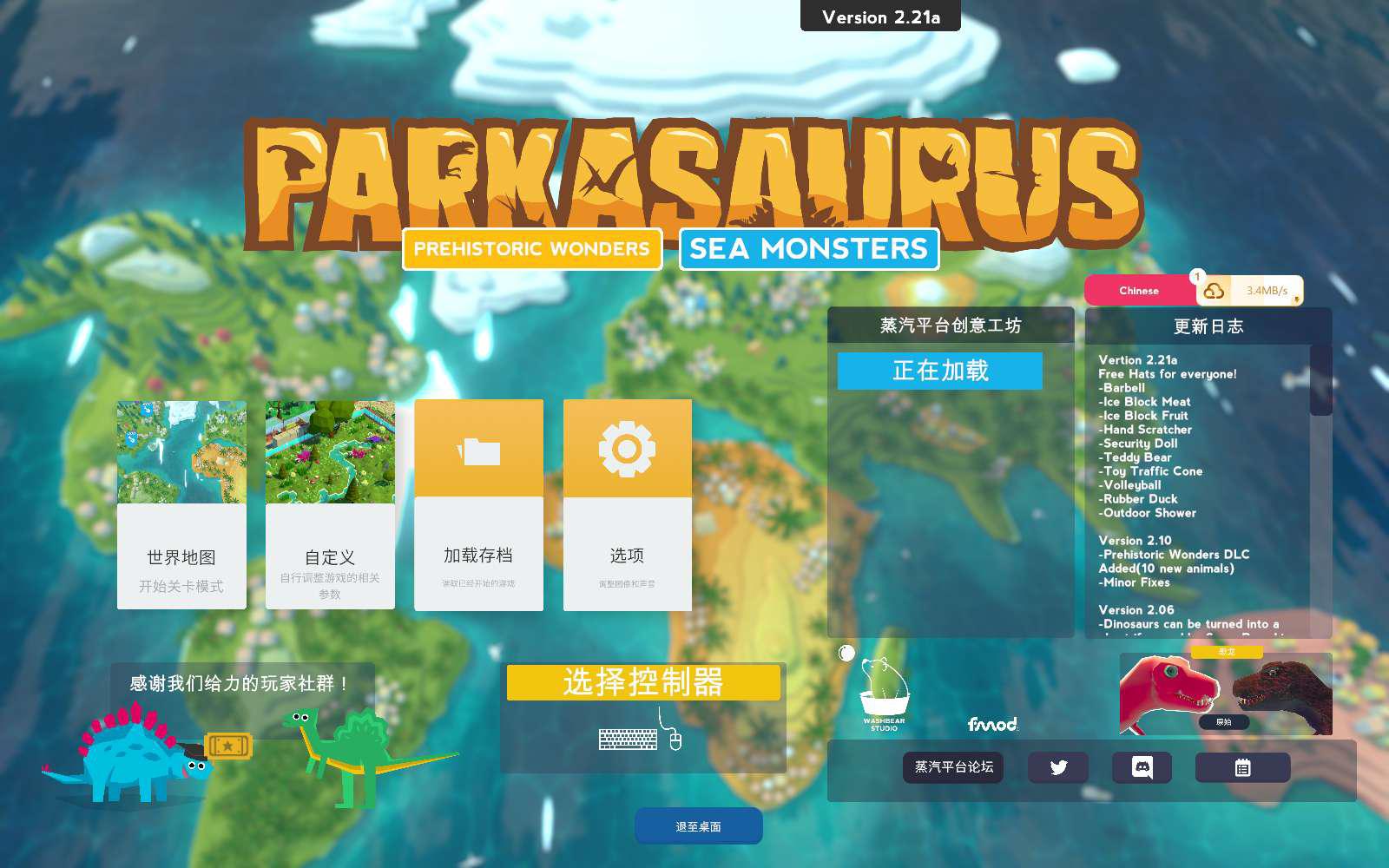The image size is (1389, 868).
Task: Click changelog line "-Hand Scratcher"
Action: pos(1145,430)
